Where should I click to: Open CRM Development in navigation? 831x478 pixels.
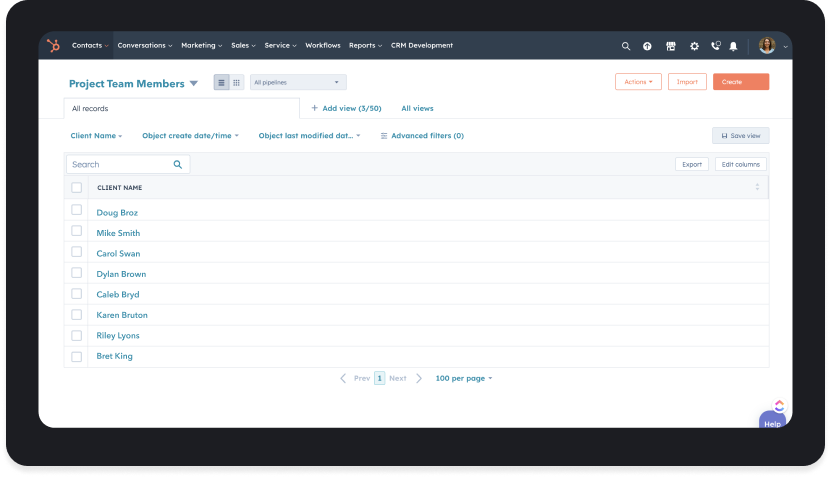pos(422,46)
